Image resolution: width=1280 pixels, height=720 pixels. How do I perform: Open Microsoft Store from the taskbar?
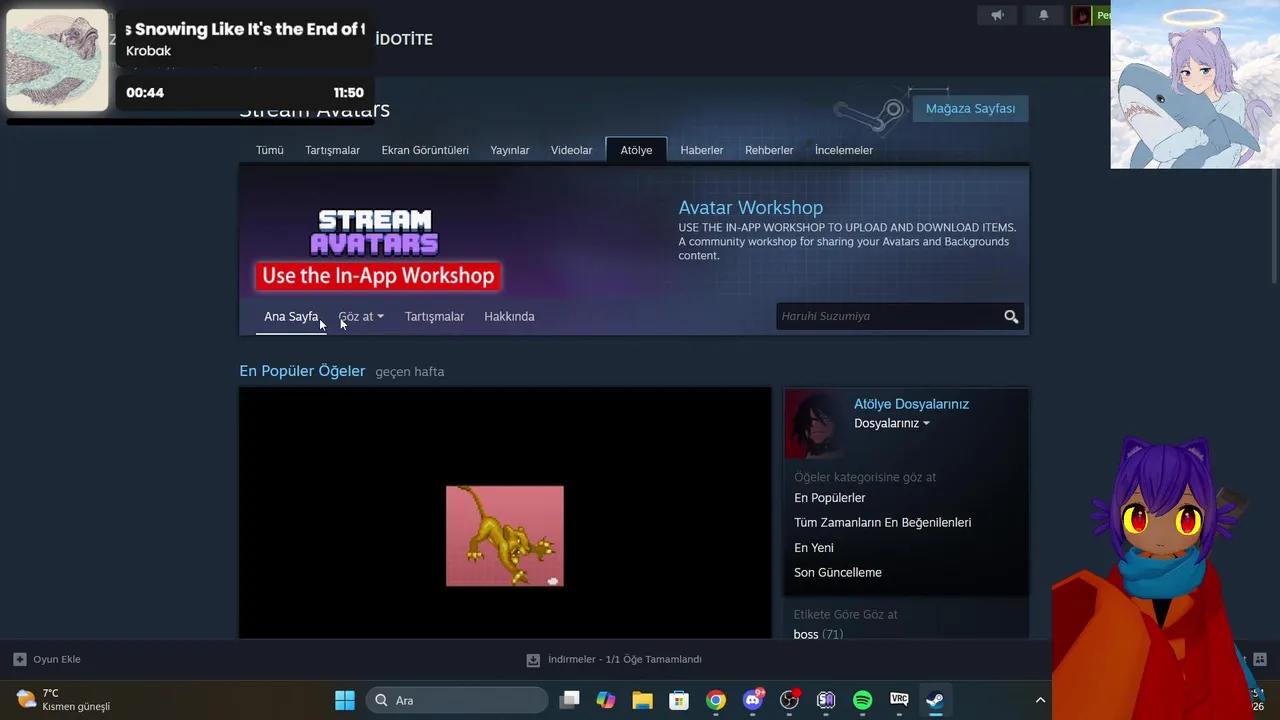click(x=679, y=700)
